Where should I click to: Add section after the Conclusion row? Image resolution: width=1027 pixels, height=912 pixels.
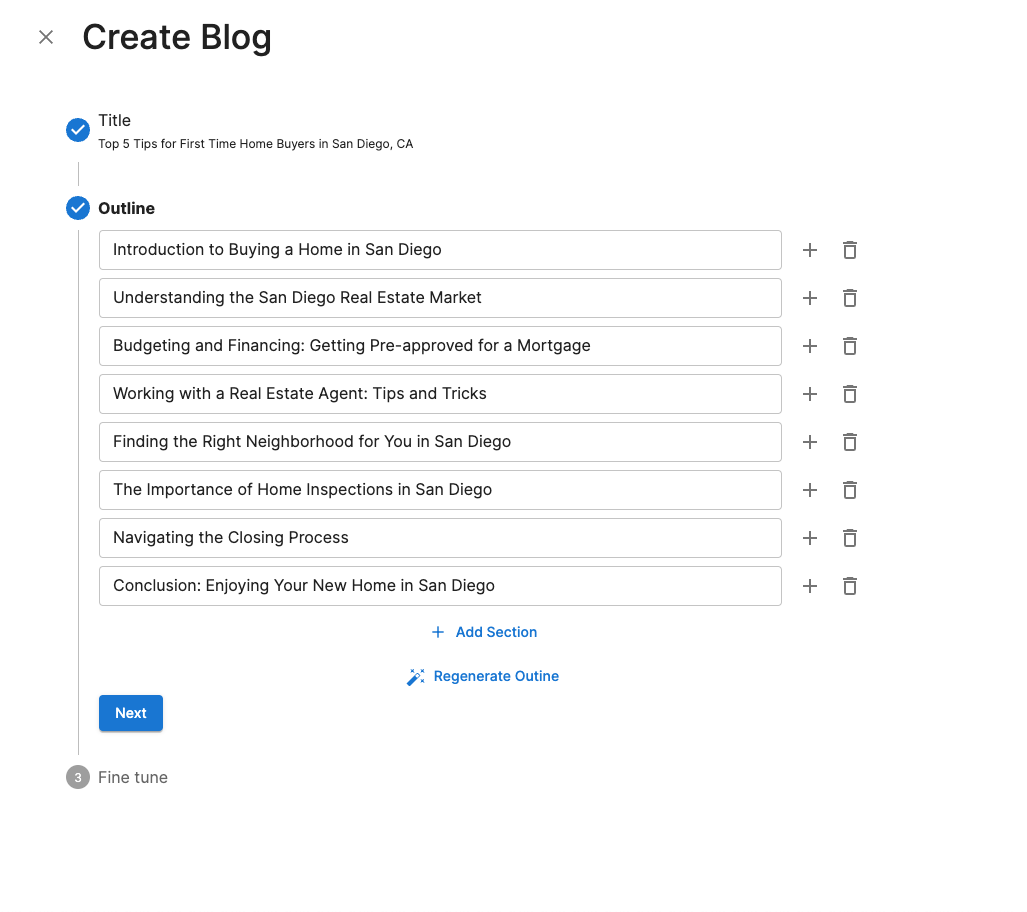(x=810, y=586)
